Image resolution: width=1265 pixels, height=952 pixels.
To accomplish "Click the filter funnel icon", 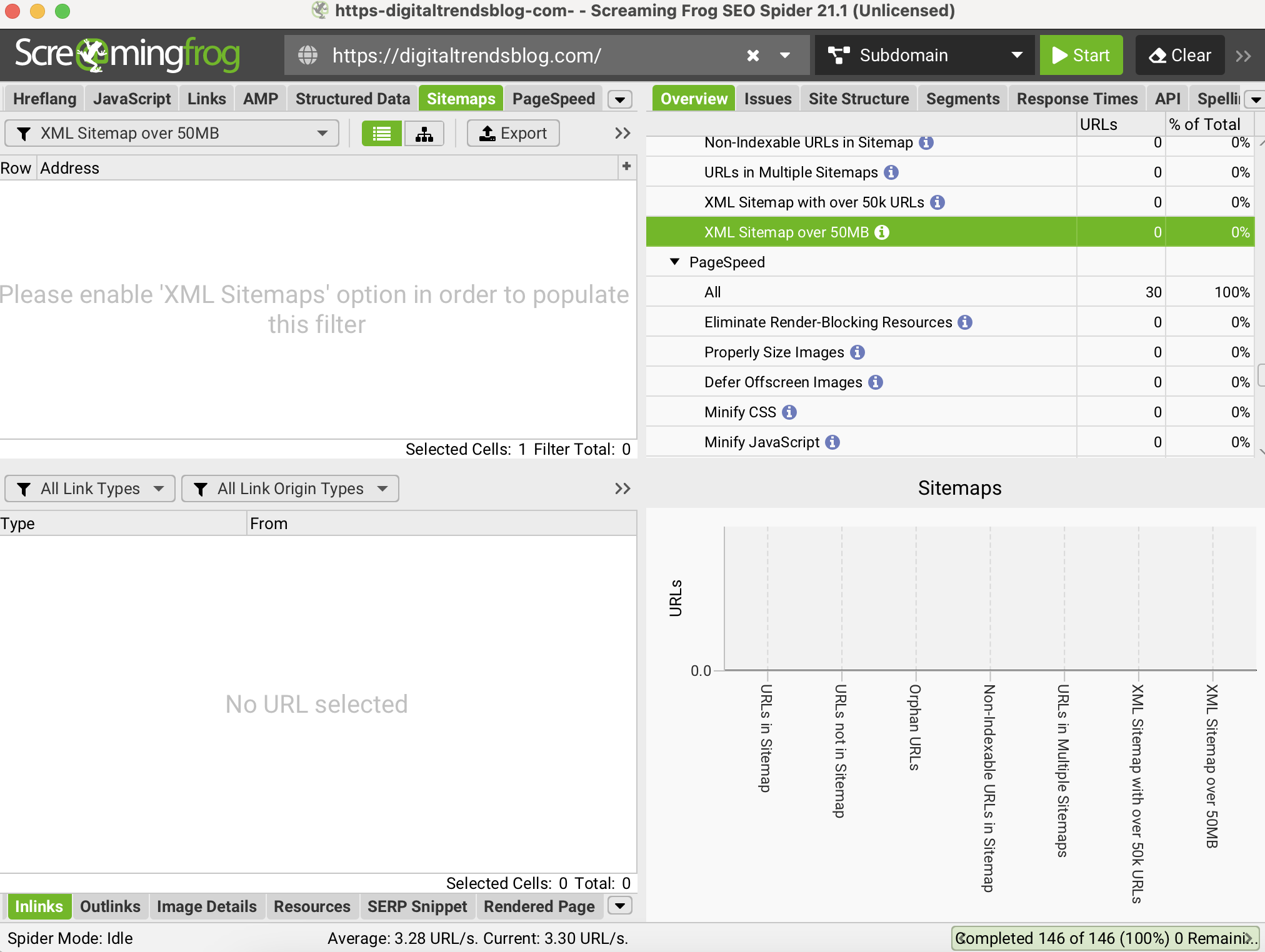I will pos(24,133).
